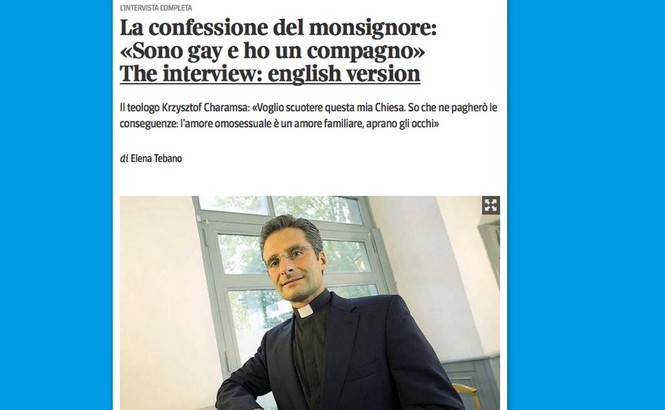Click the blue margin right of the article
665x410 pixels.
point(586,205)
